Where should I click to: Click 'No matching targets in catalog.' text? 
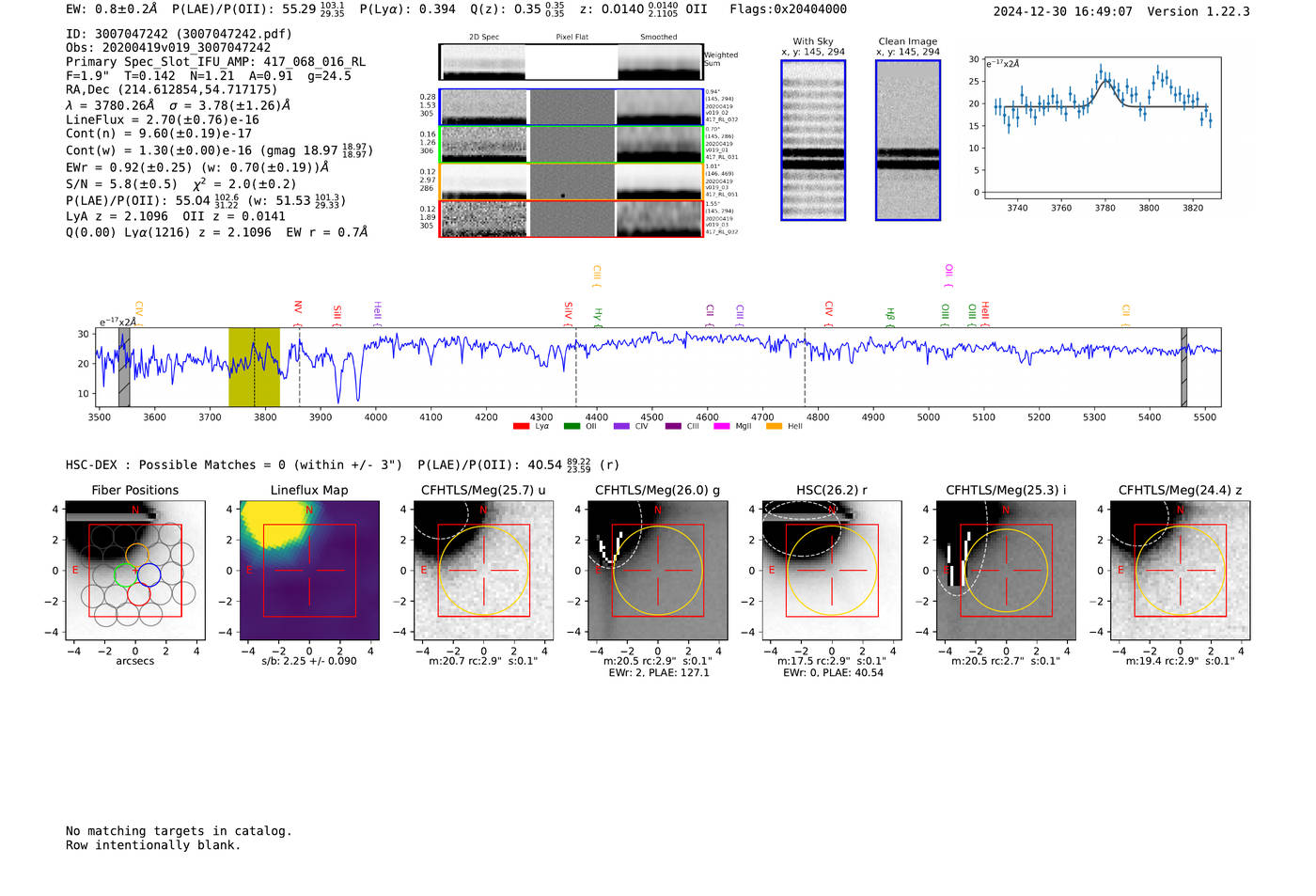click(179, 831)
